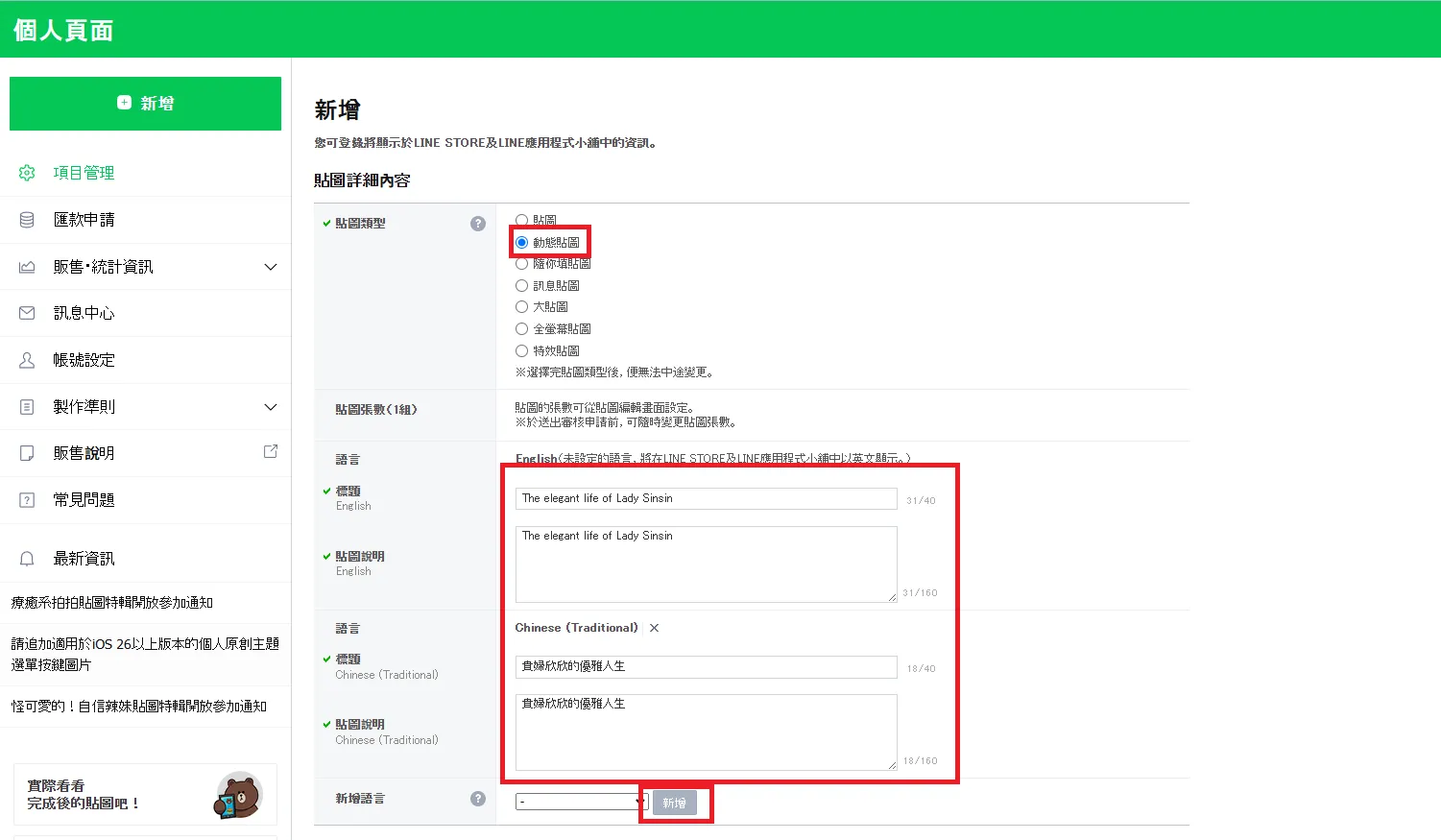The width and height of the screenshot is (1441, 840).
Task: Select the 隨你填貼圖 radio option
Action: 521,263
